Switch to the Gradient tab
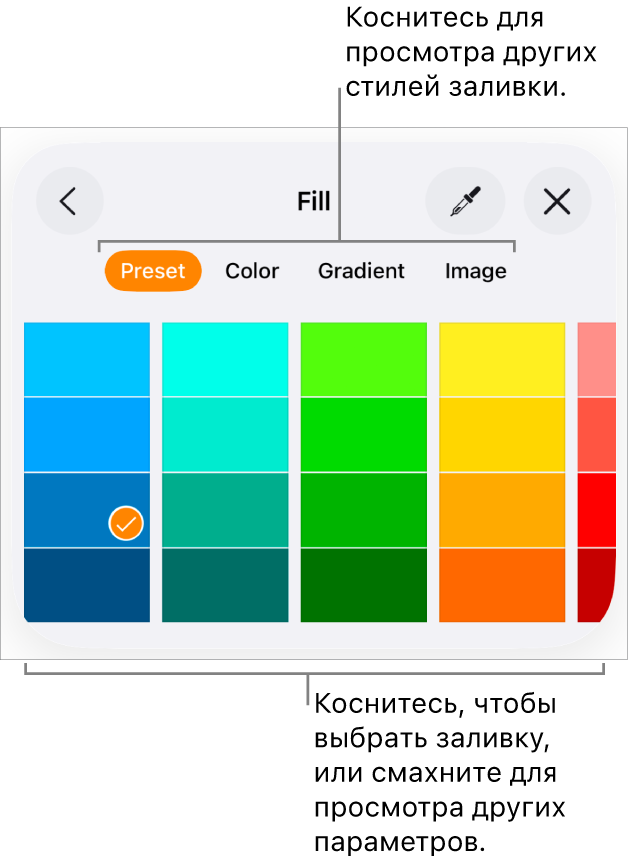The height and width of the screenshot is (865, 628). tap(361, 271)
